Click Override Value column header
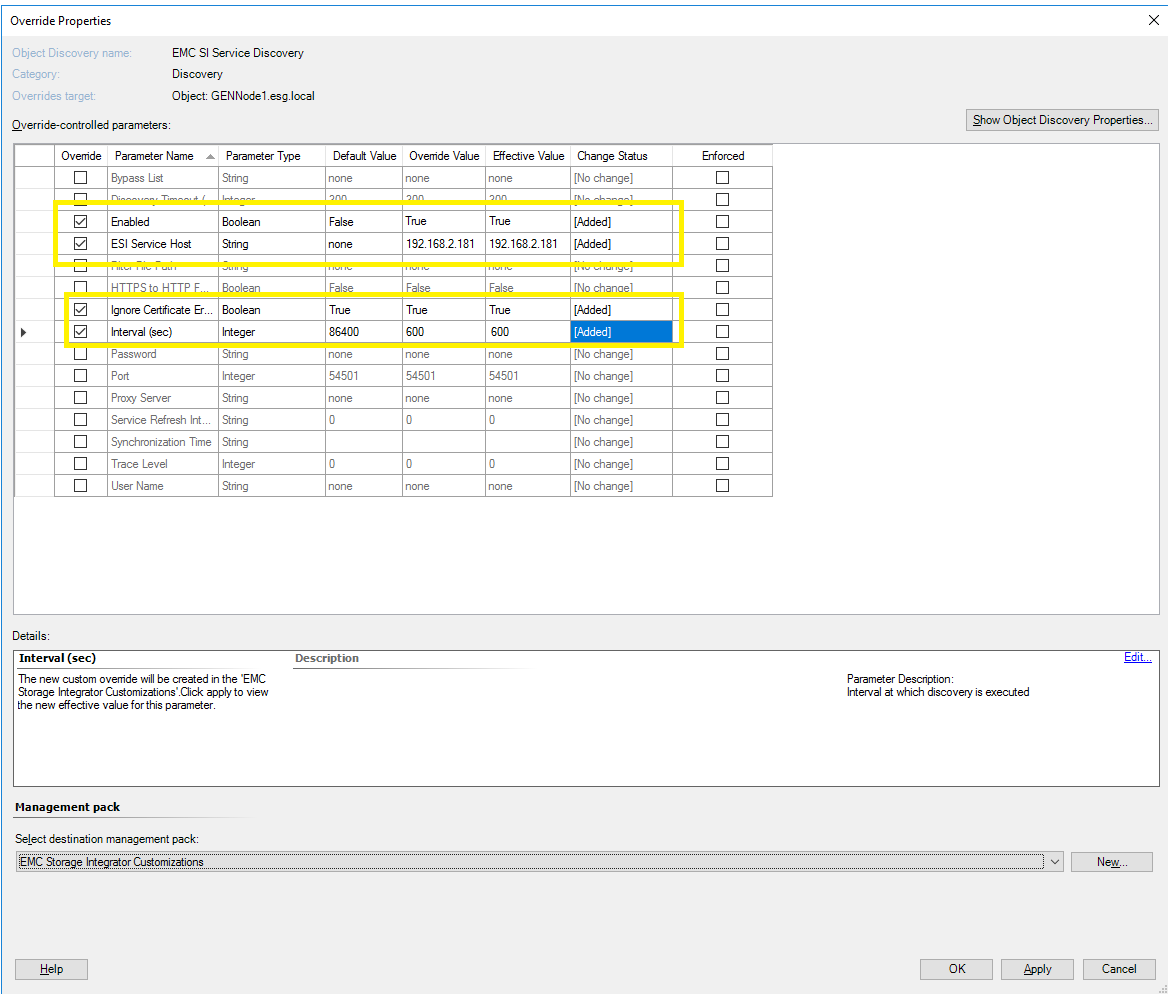 point(444,156)
